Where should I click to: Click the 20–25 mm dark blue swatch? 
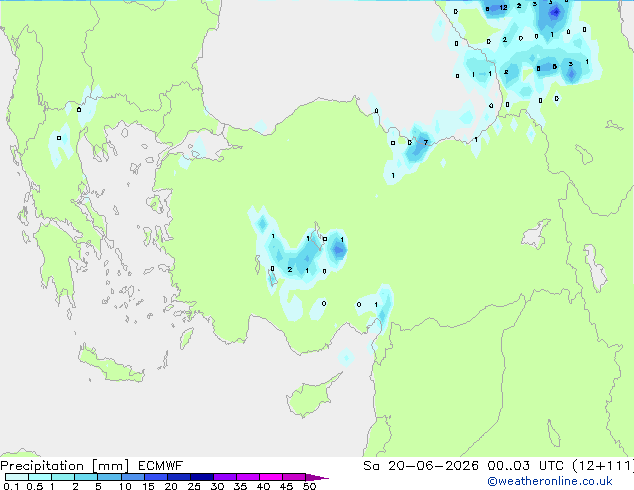(x=178, y=477)
